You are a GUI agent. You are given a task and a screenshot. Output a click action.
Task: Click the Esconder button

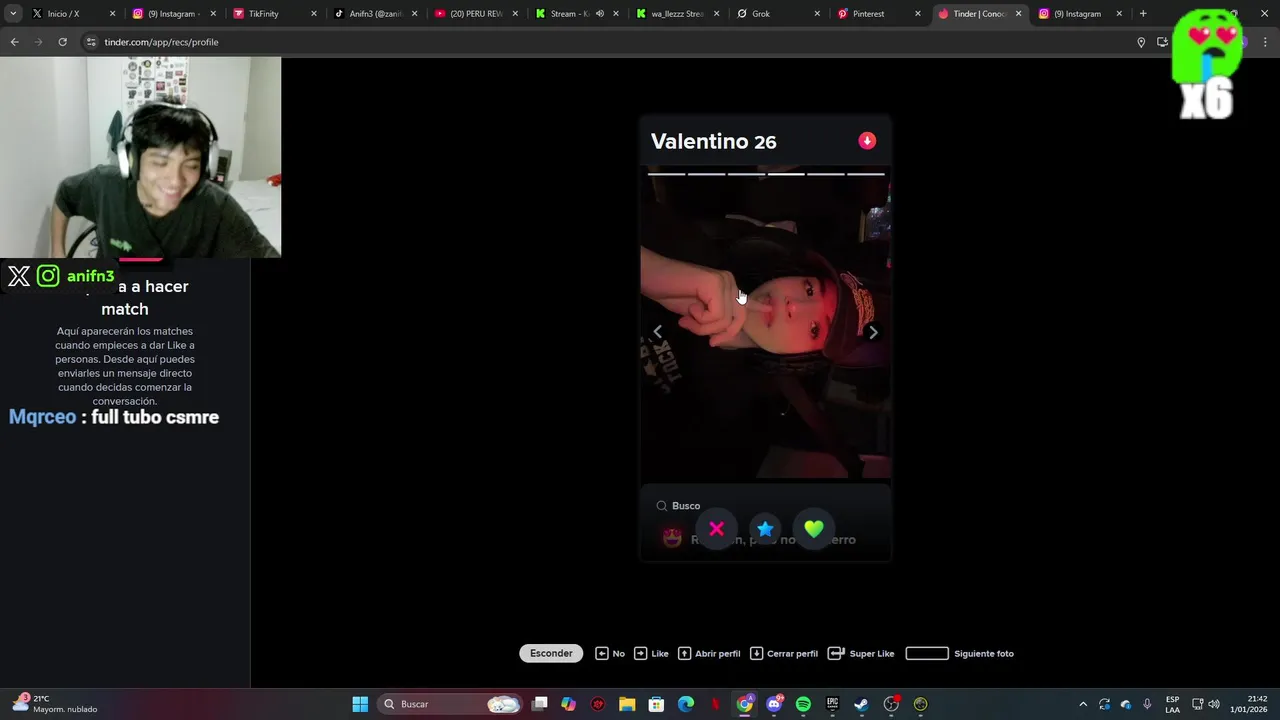point(551,653)
